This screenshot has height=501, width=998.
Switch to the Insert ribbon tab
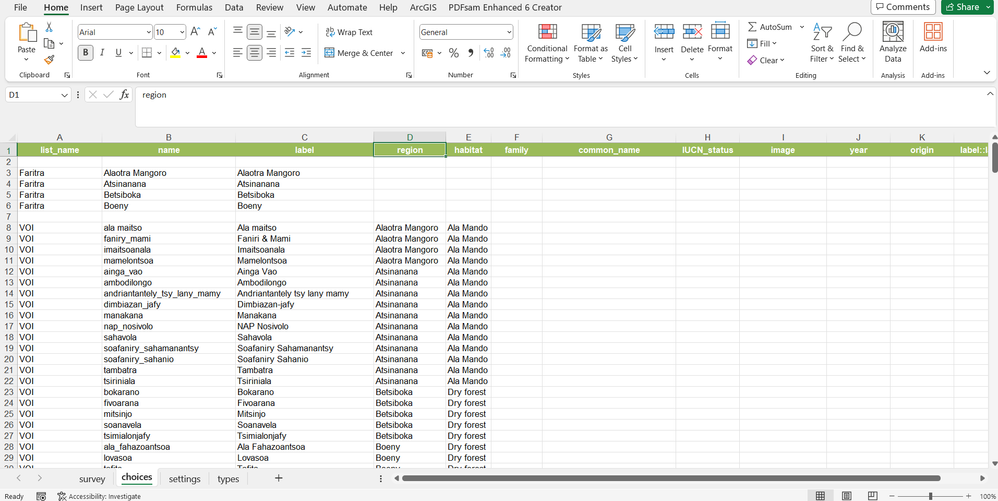92,8
